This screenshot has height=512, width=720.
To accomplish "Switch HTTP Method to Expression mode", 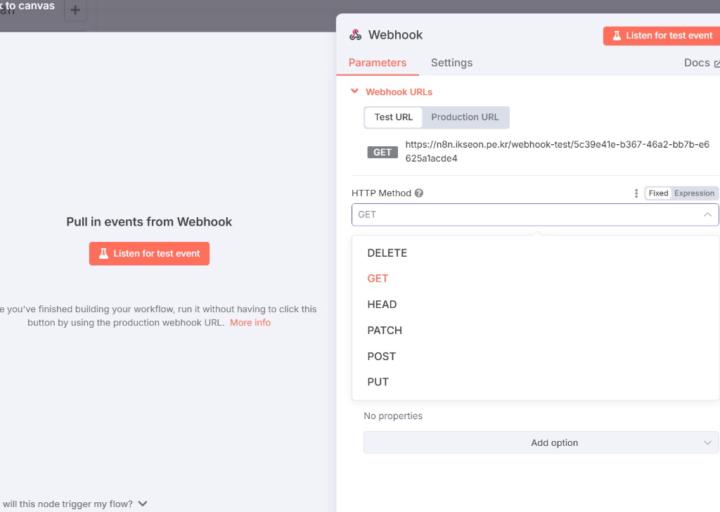I will [694, 193].
